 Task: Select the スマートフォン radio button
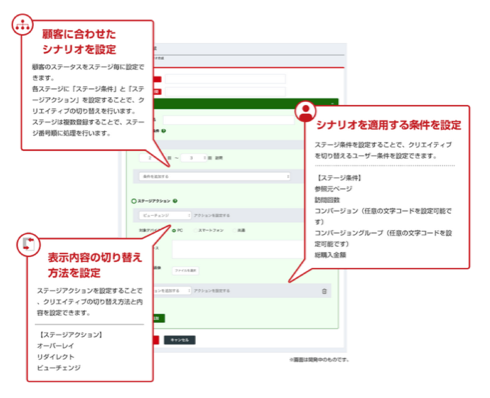195,230
